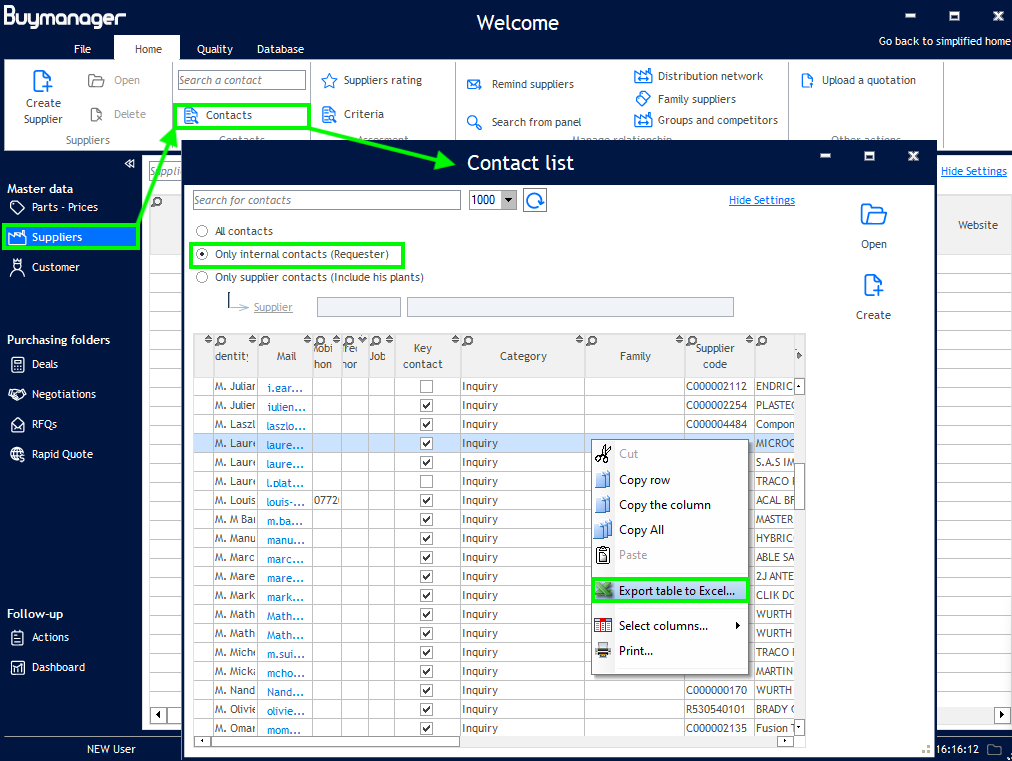Select Only supplier contacts radio option

coord(202,277)
